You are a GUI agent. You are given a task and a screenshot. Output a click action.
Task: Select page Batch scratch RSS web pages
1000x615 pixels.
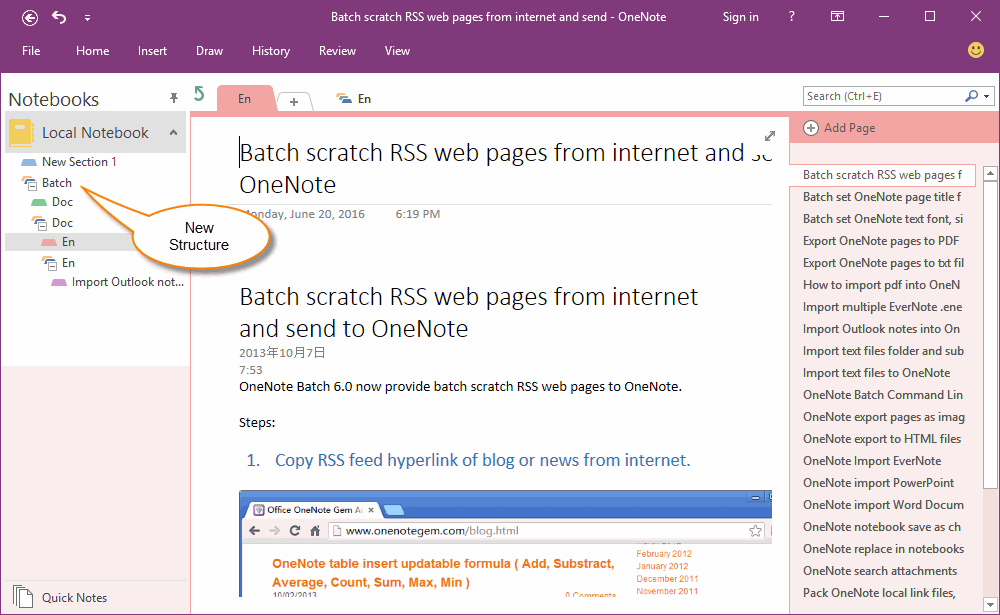[x=882, y=175]
